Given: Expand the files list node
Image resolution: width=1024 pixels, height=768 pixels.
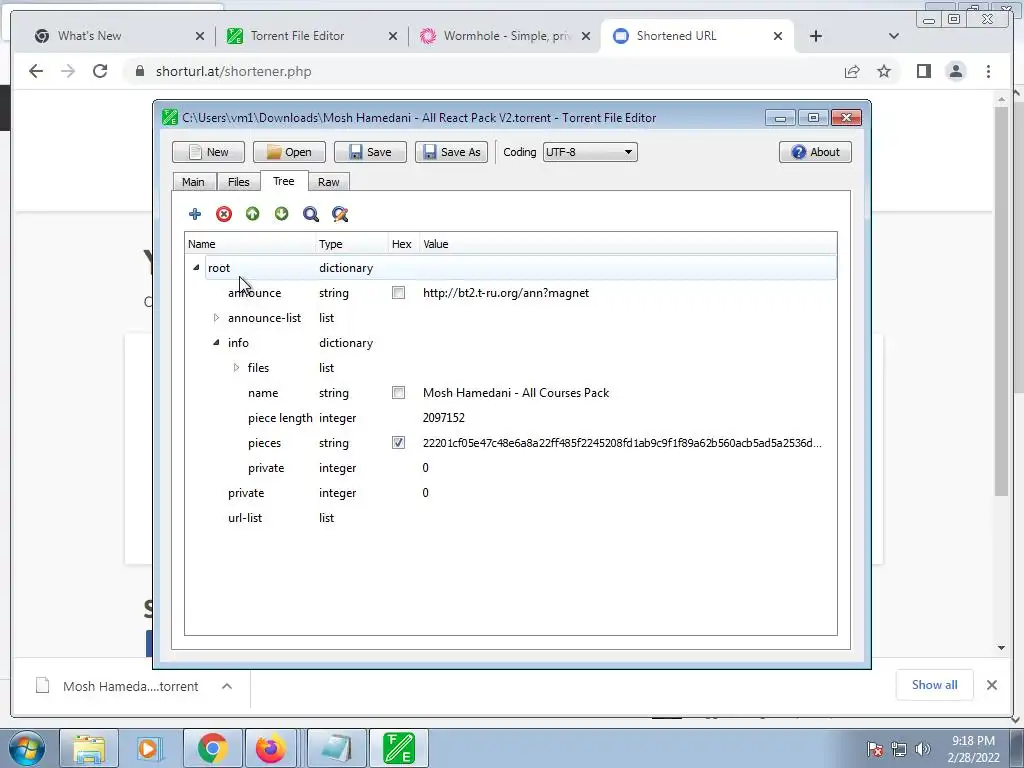Looking at the screenshot, I should 236,368.
